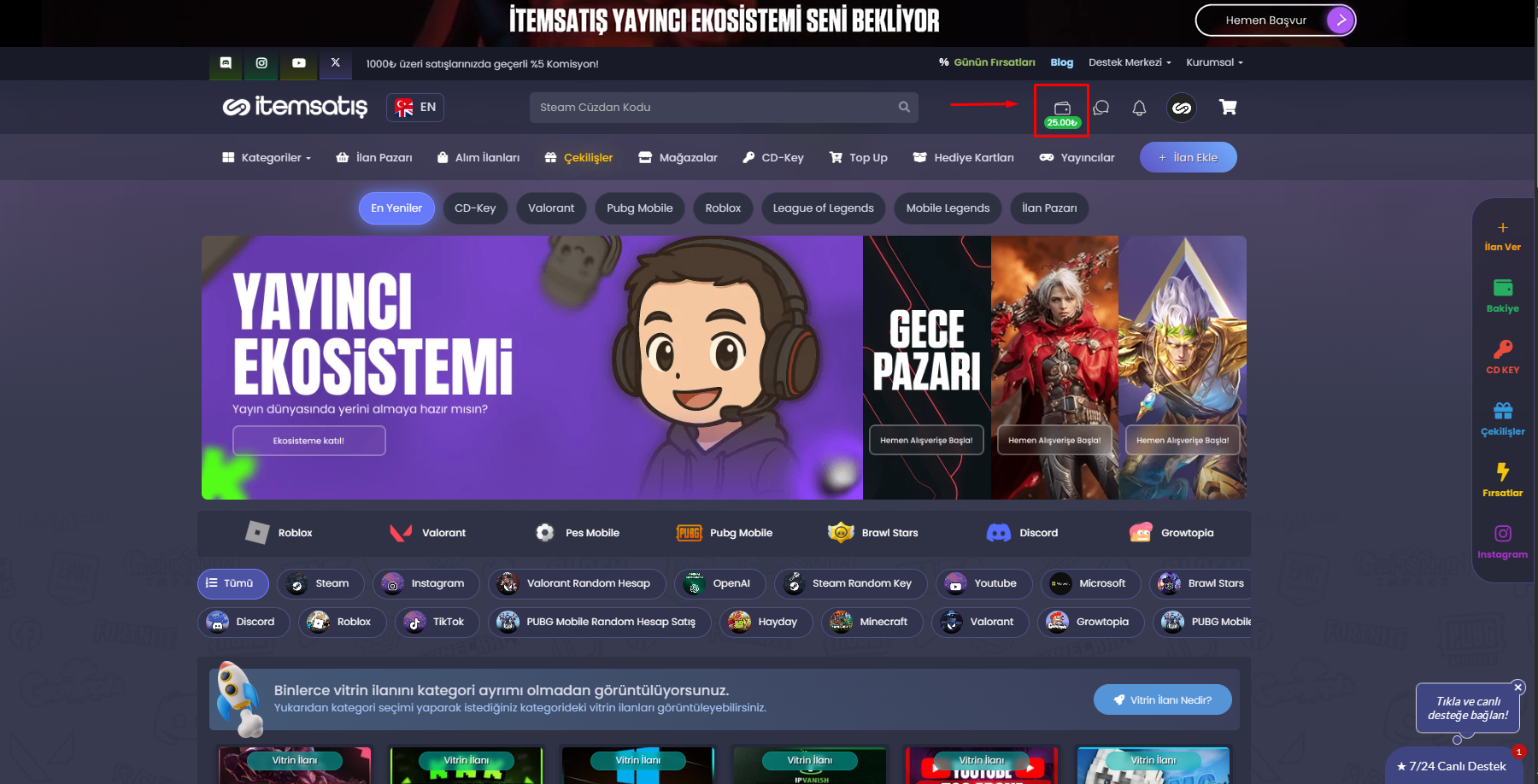Open Alım İlanları menu item

[x=478, y=158]
